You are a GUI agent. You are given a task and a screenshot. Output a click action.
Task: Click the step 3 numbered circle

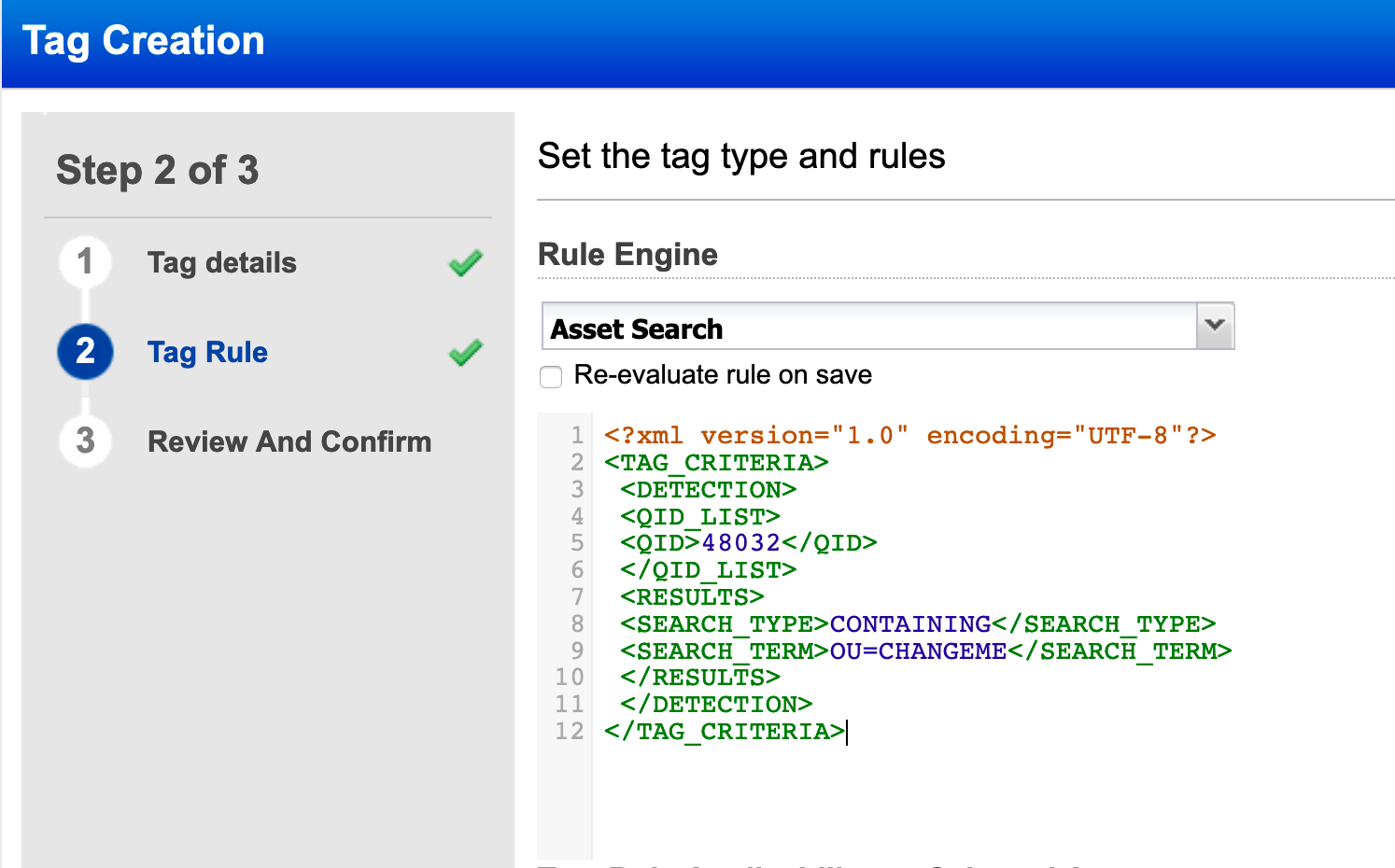click(x=85, y=441)
